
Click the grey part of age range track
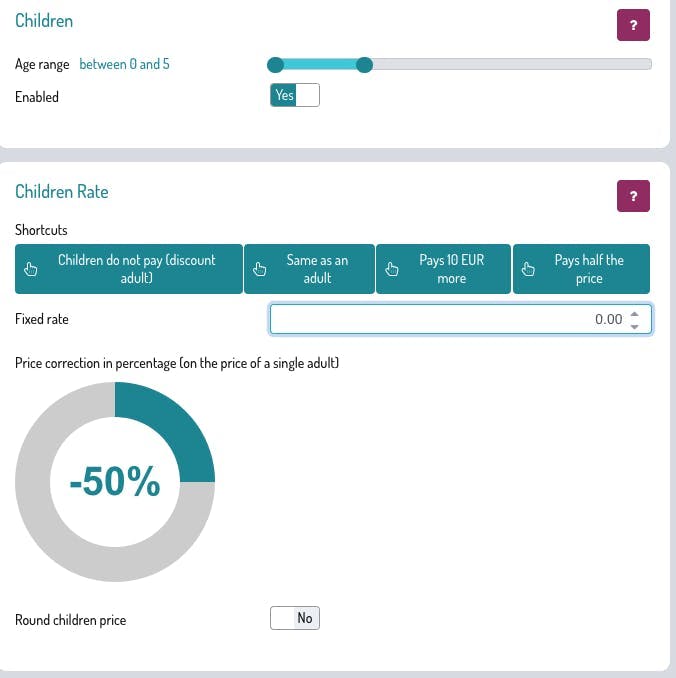510,65
